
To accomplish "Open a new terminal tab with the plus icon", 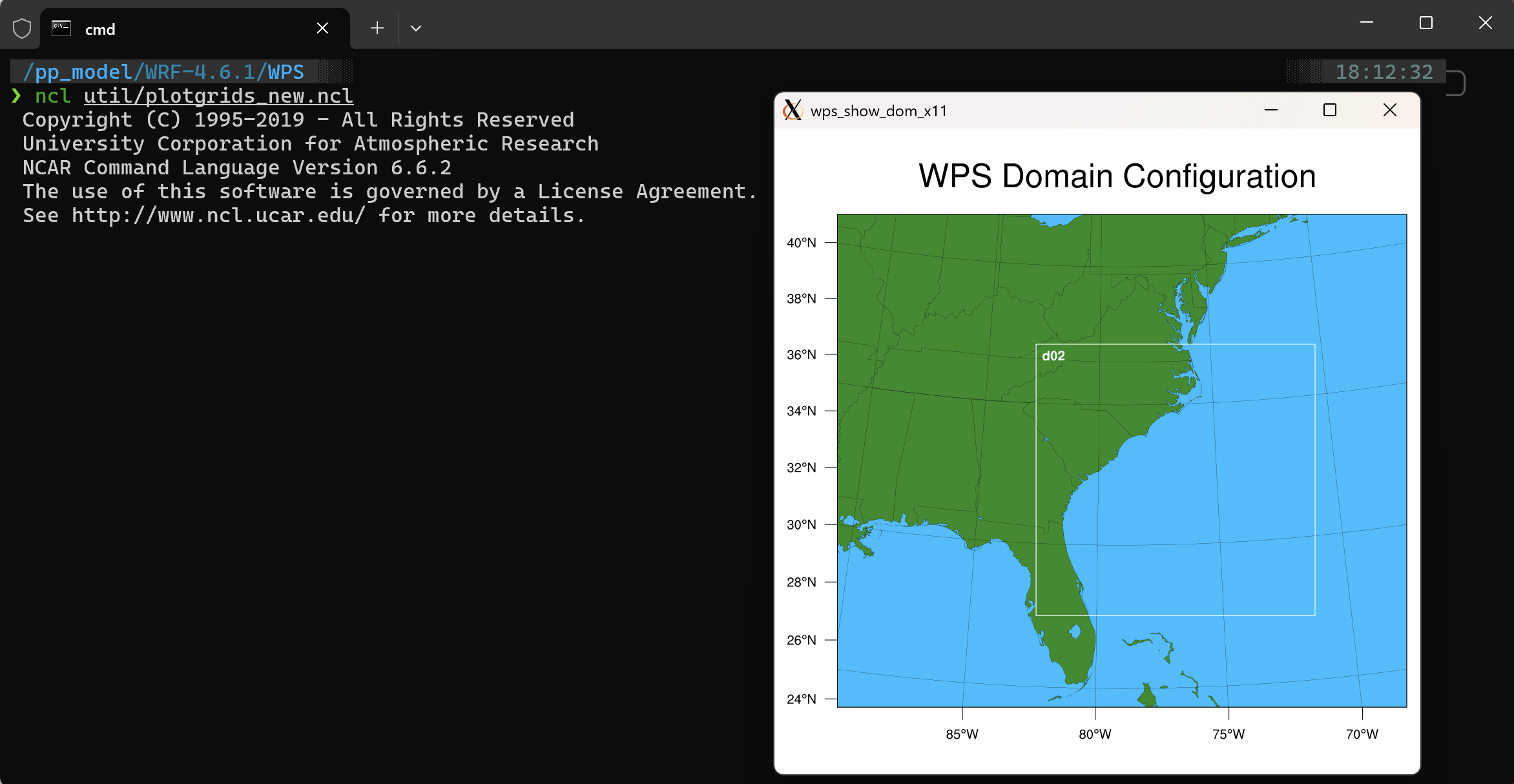I will (377, 28).
